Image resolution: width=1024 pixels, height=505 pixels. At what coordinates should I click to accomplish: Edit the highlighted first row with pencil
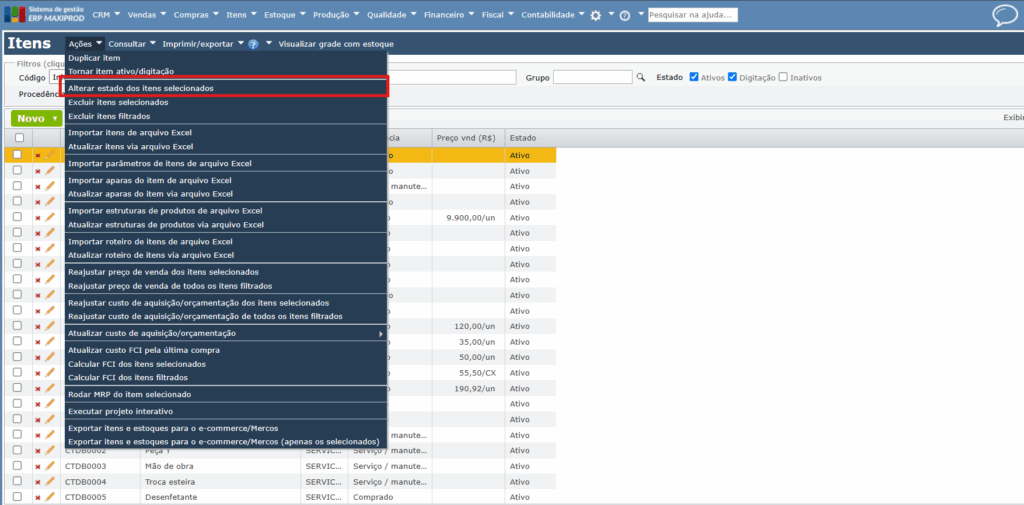coord(50,155)
